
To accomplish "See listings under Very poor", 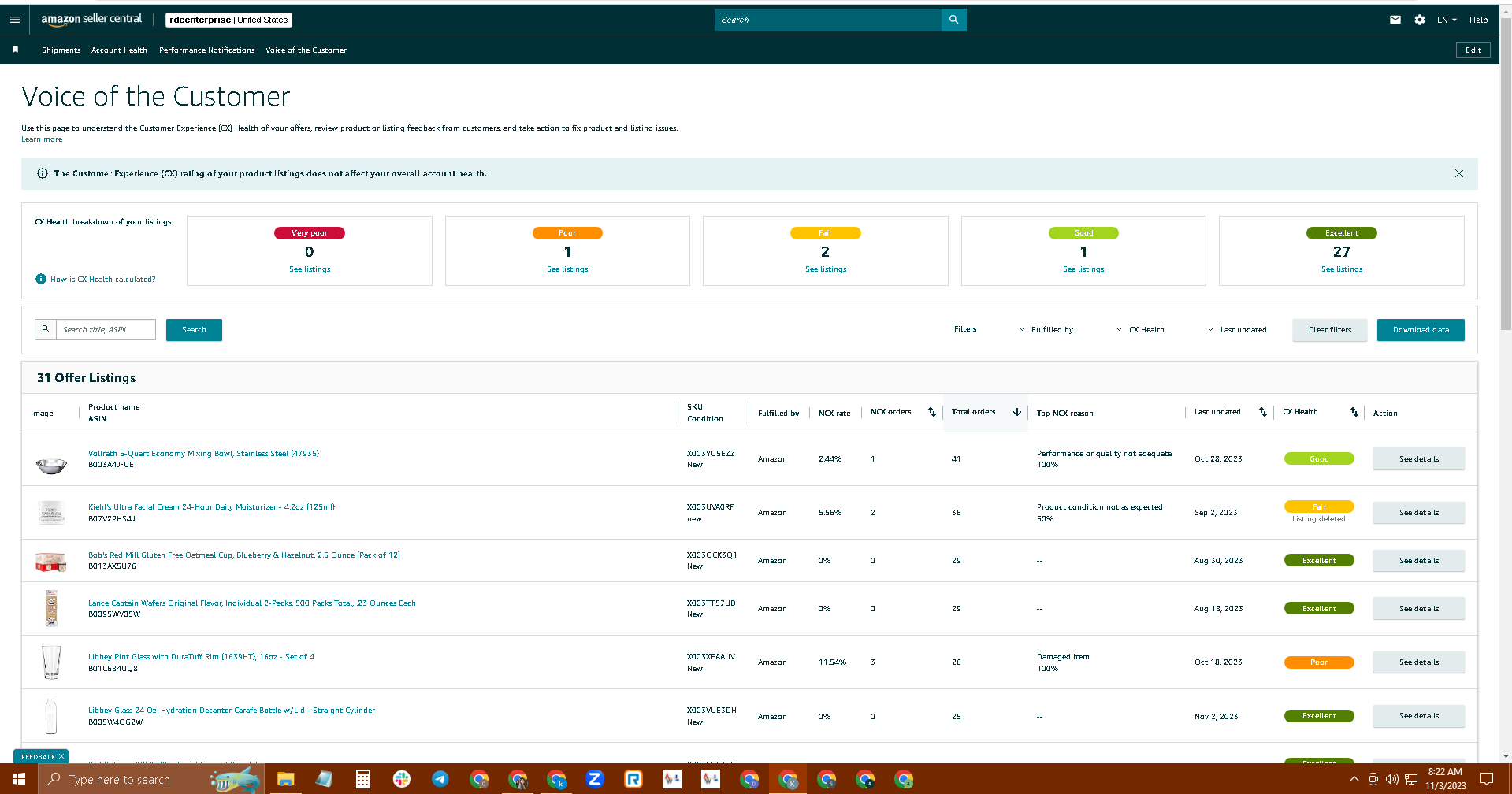I will 310,269.
